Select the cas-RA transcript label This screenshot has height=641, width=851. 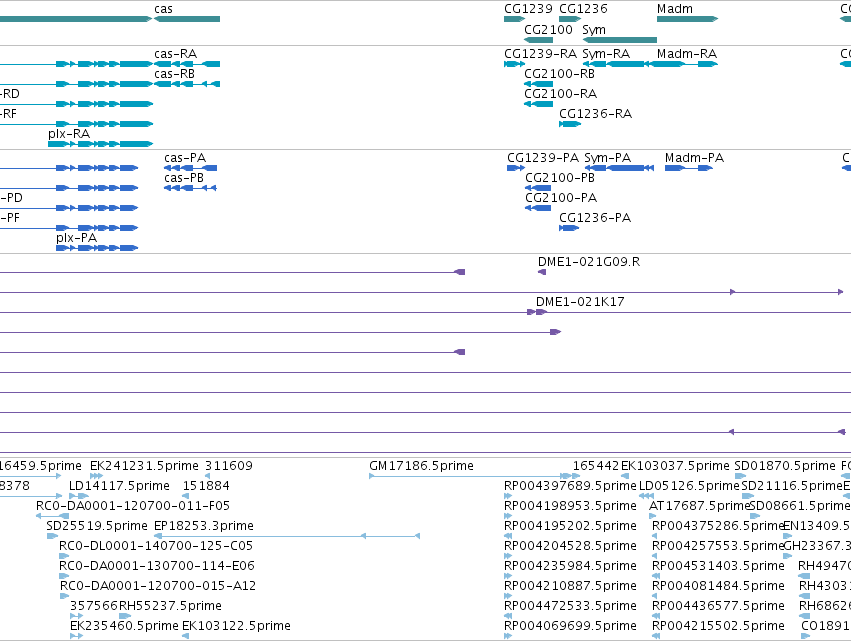pyautogui.click(x=175, y=54)
